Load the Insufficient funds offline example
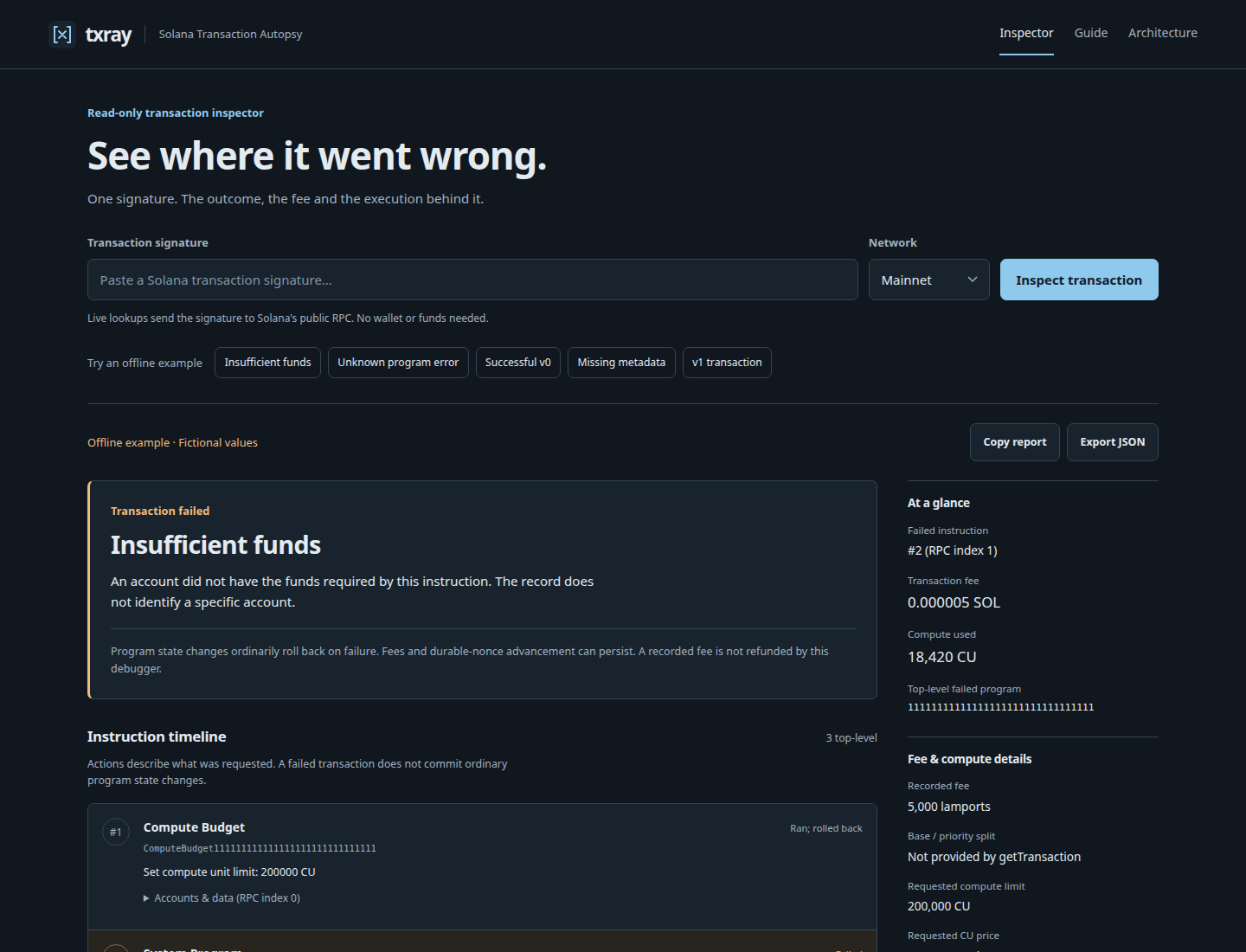Screen dimensions: 1246x952 coord(268,363)
